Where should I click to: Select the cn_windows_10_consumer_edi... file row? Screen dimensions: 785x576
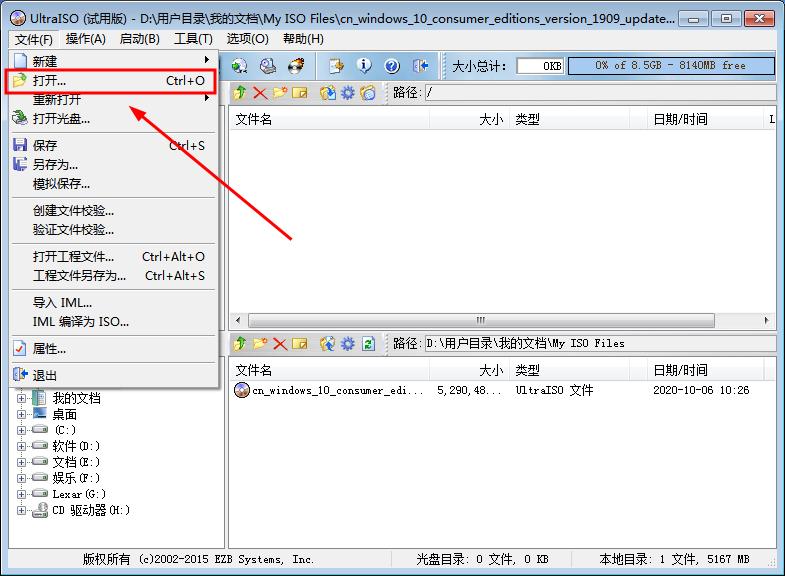(503, 390)
